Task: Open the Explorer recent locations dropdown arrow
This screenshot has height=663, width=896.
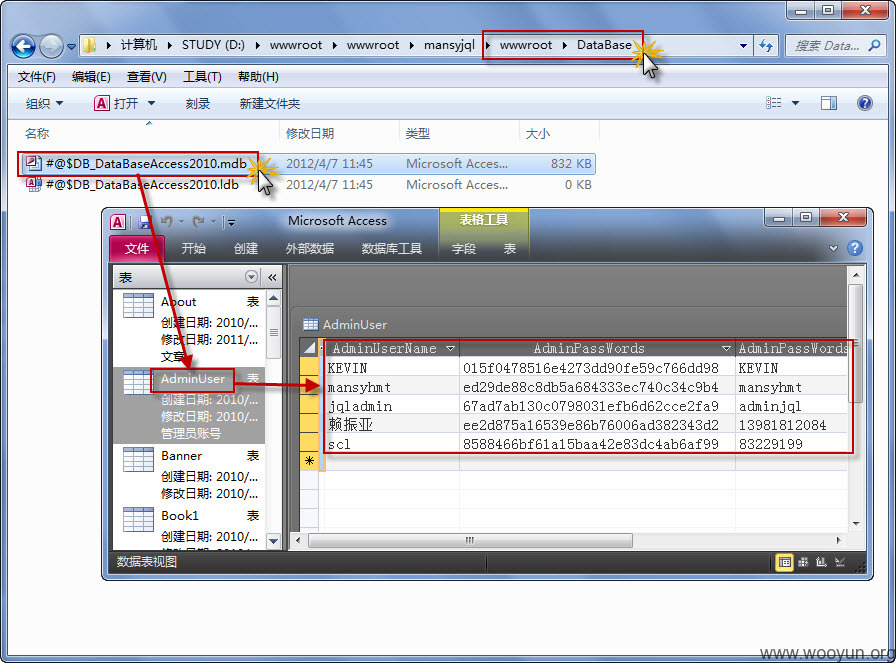Action: pos(71,47)
